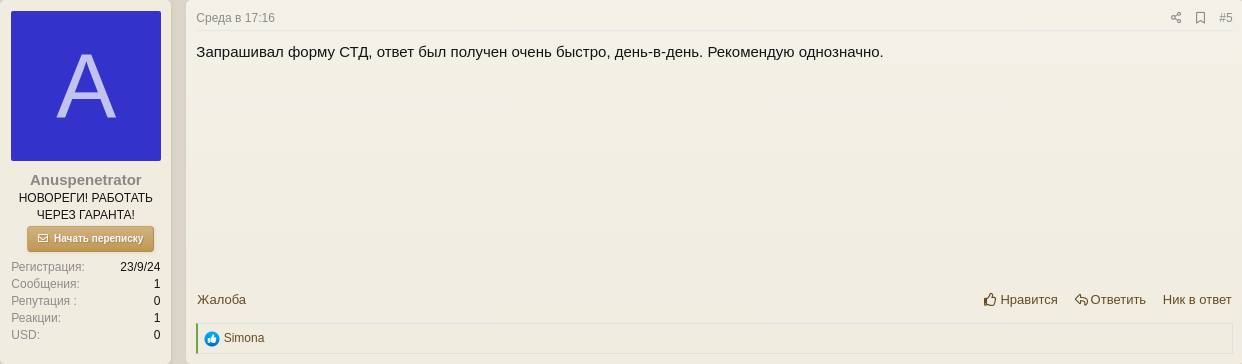The height and width of the screenshot is (364, 1242).
Task: Click the blue like reaction icon beside Simona
Action: [x=212, y=339]
